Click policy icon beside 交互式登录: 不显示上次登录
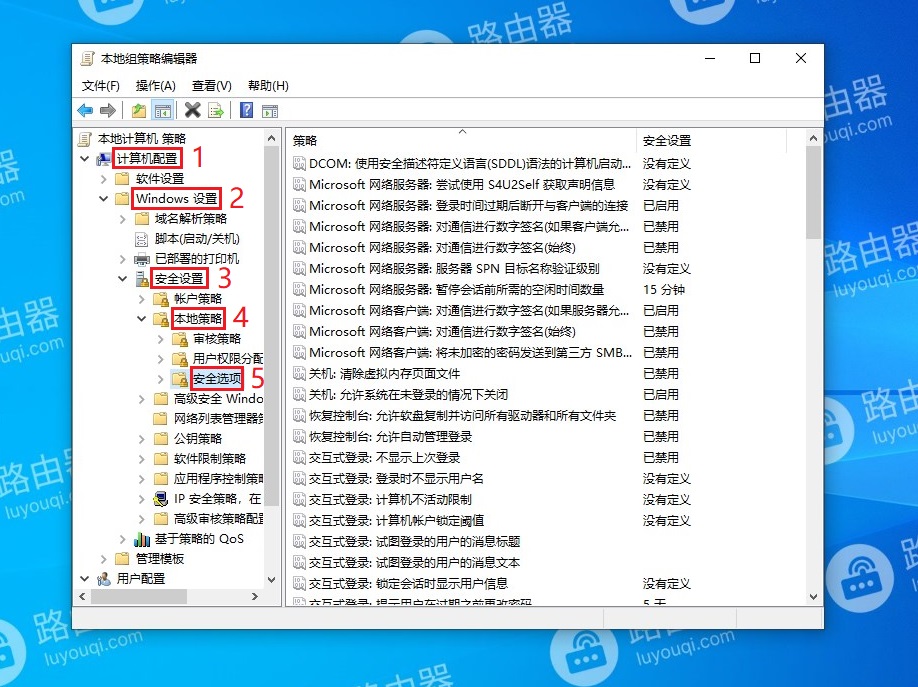This screenshot has height=687, width=918. point(299,457)
